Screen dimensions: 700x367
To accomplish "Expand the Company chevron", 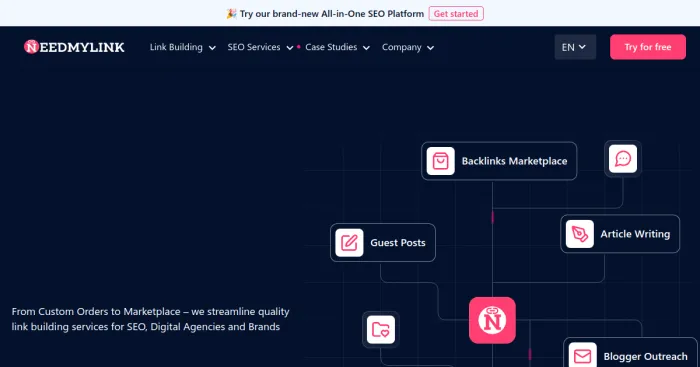I will click(x=430, y=48).
